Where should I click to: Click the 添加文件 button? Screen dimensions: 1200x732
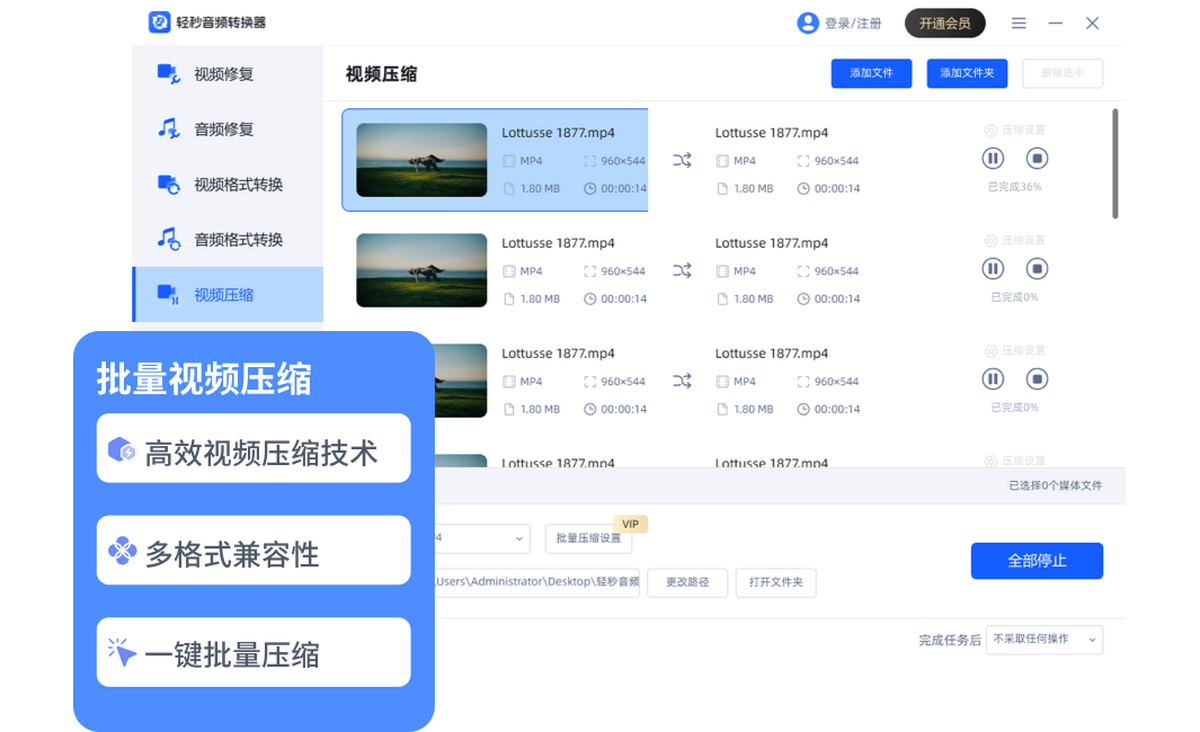871,73
